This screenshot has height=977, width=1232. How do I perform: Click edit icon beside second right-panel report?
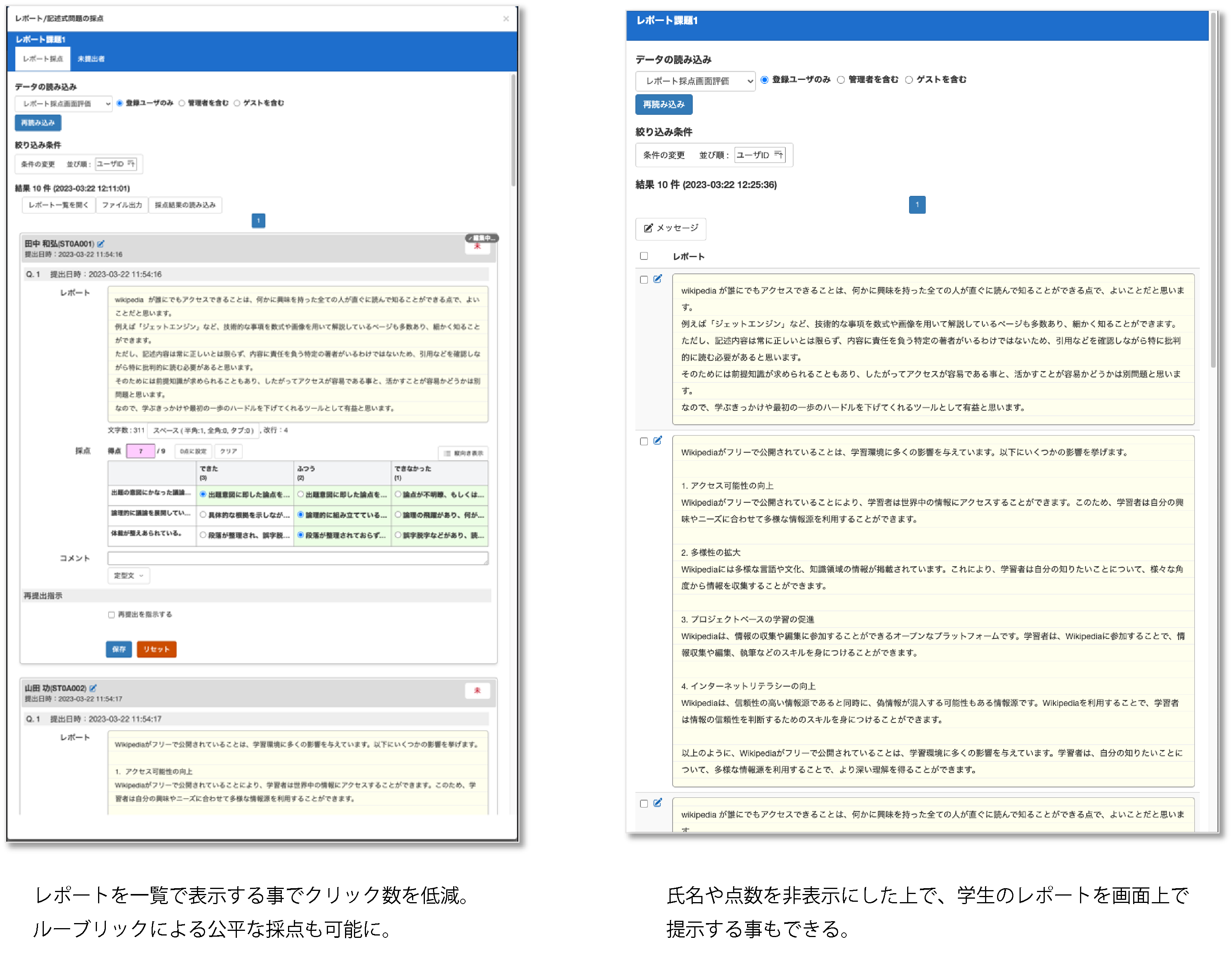pyautogui.click(x=658, y=440)
